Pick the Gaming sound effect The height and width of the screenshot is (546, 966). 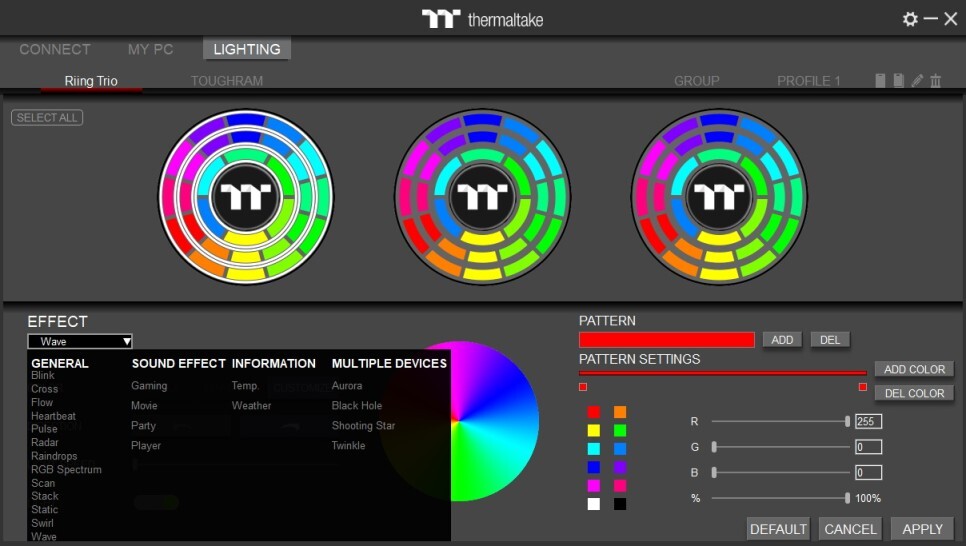[x=149, y=386]
